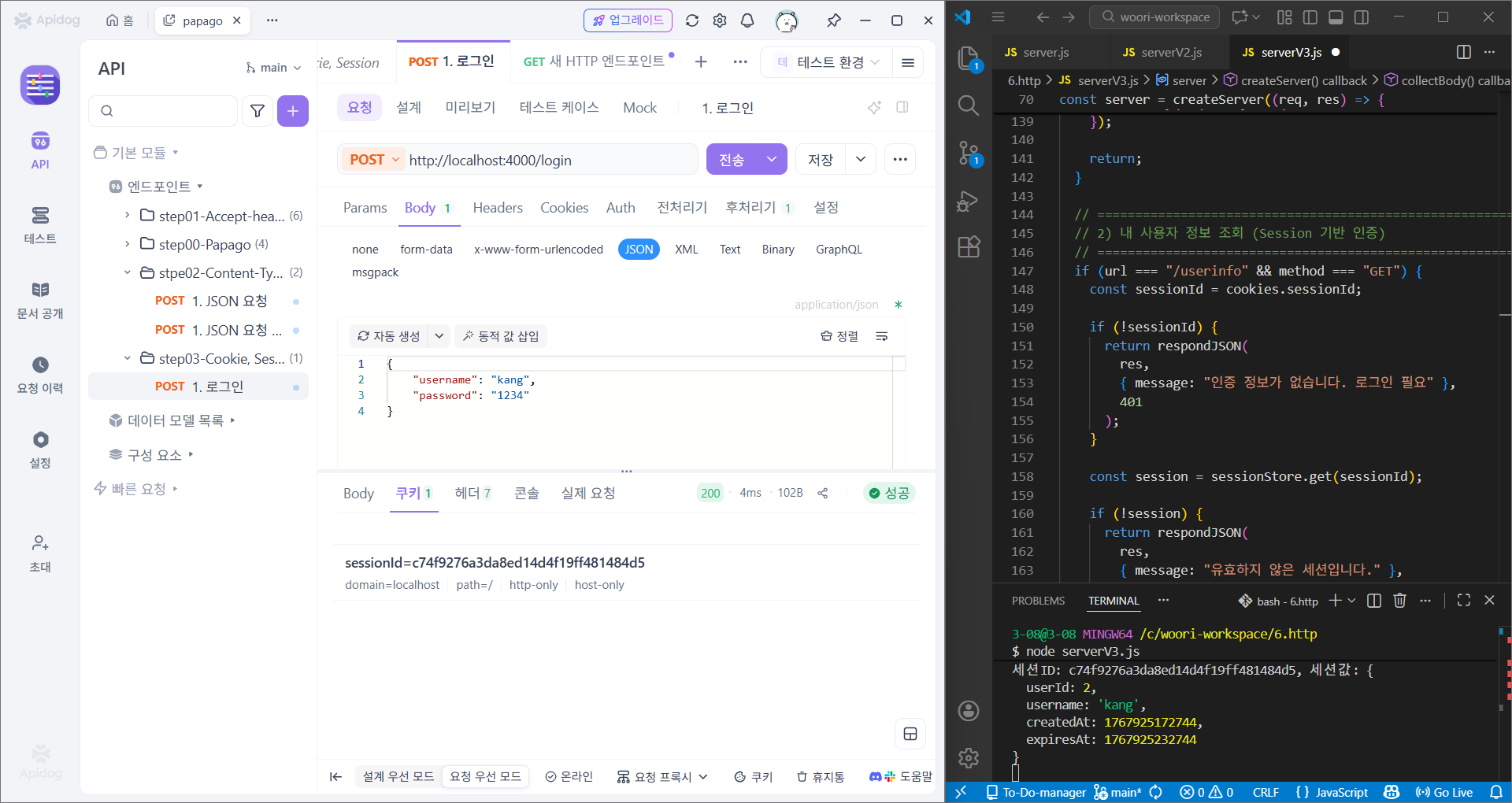Open VS Code Extensions icon

click(969, 247)
